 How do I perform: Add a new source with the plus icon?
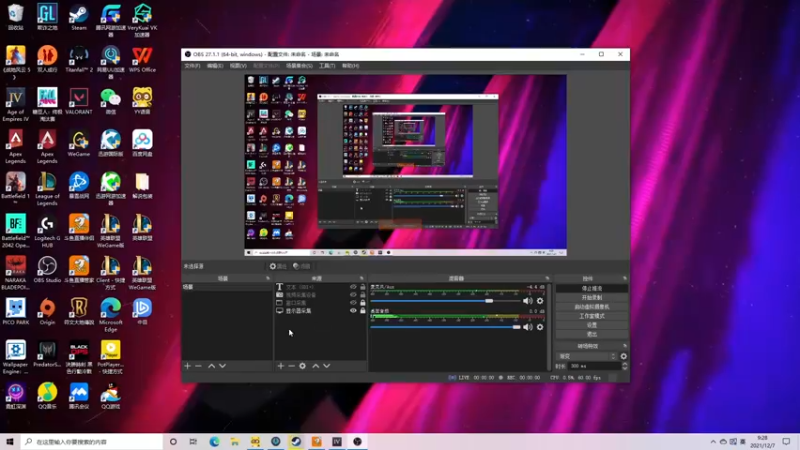click(280, 366)
